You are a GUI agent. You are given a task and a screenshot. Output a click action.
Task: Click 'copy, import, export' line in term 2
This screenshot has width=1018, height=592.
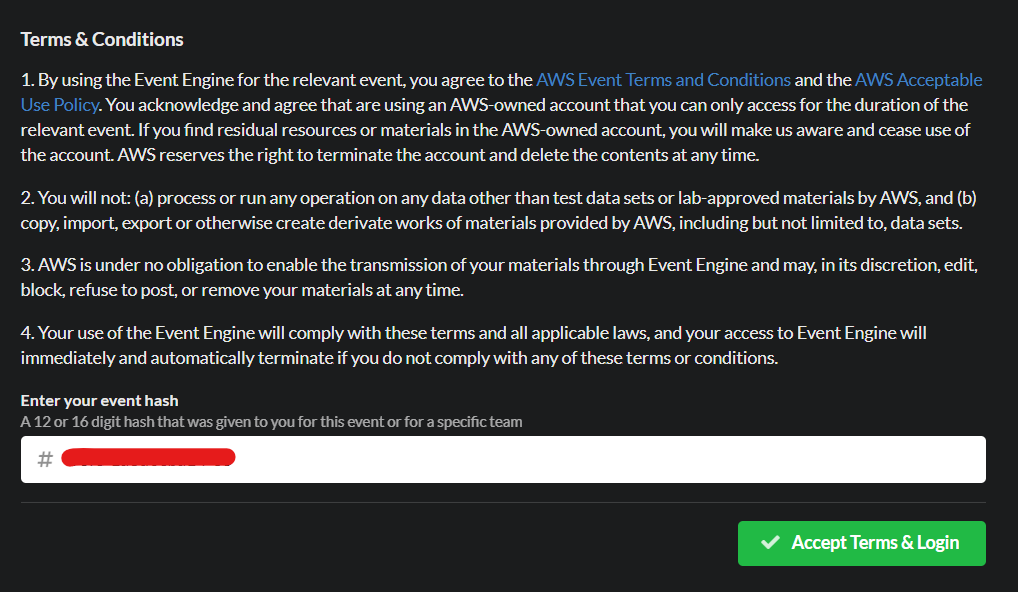491,223
